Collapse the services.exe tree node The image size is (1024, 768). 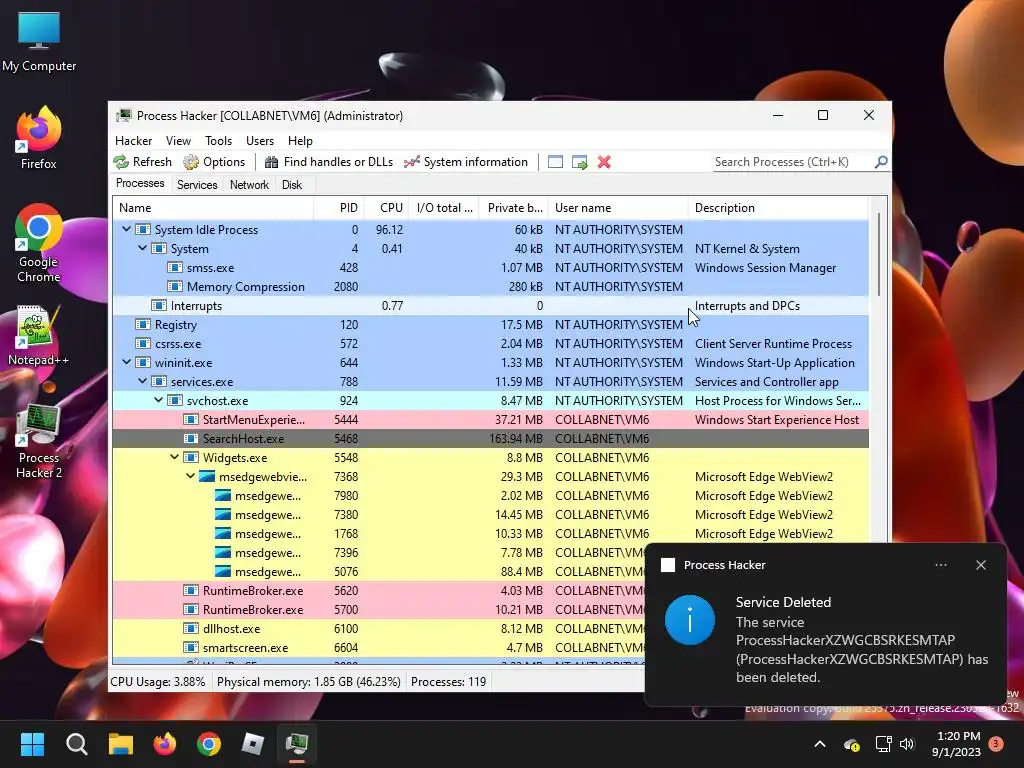pyautogui.click(x=142, y=381)
